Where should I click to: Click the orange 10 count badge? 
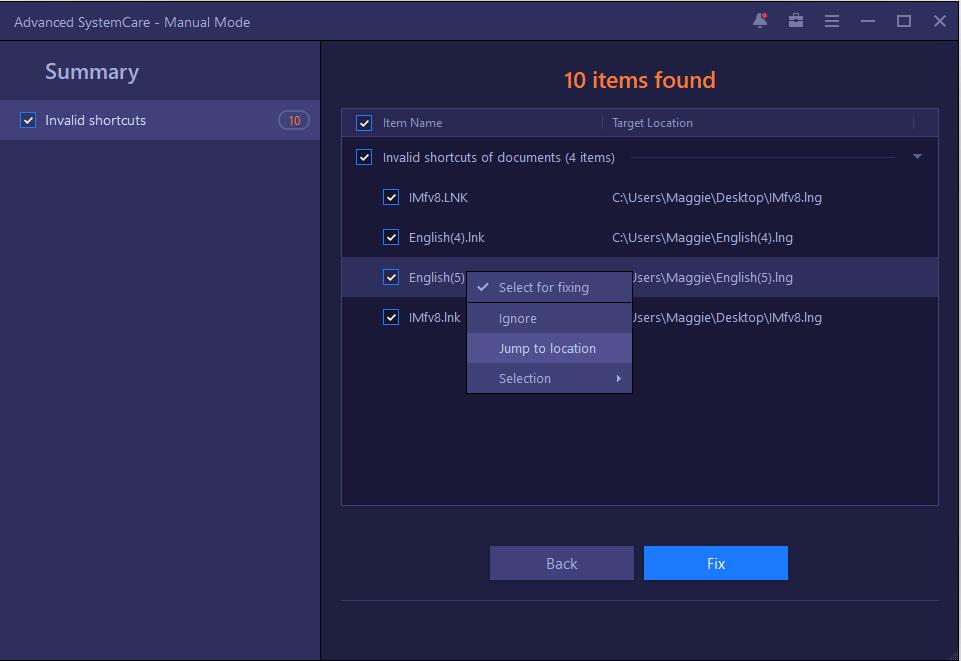(x=294, y=120)
